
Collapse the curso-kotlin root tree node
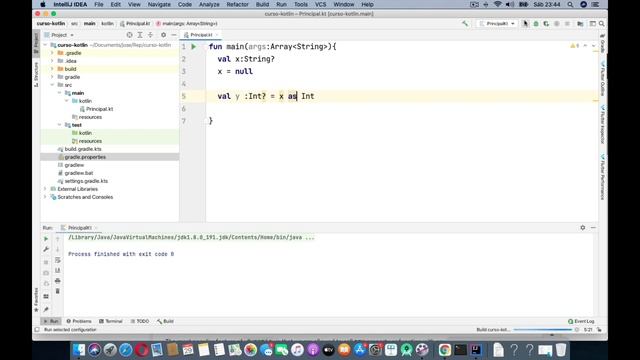45,45
